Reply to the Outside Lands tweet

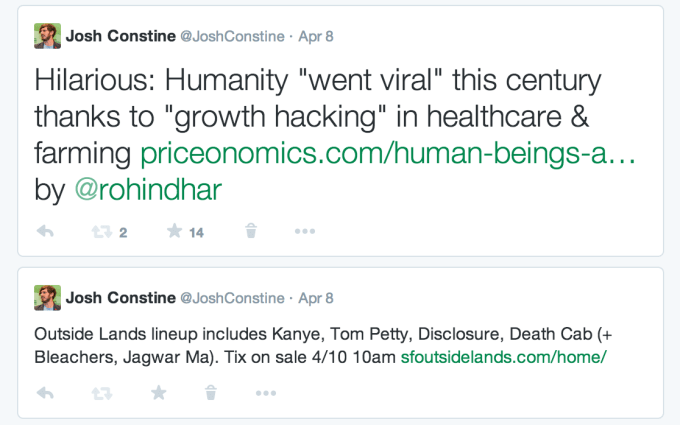[x=45, y=393]
